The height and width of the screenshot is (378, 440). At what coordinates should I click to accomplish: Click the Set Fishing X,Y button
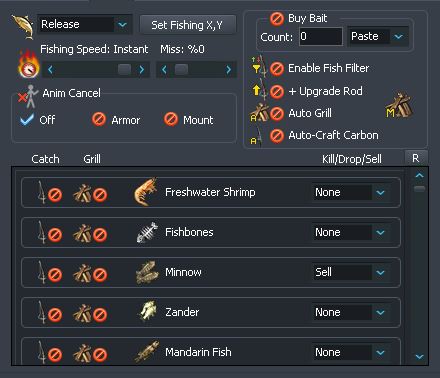(188, 25)
